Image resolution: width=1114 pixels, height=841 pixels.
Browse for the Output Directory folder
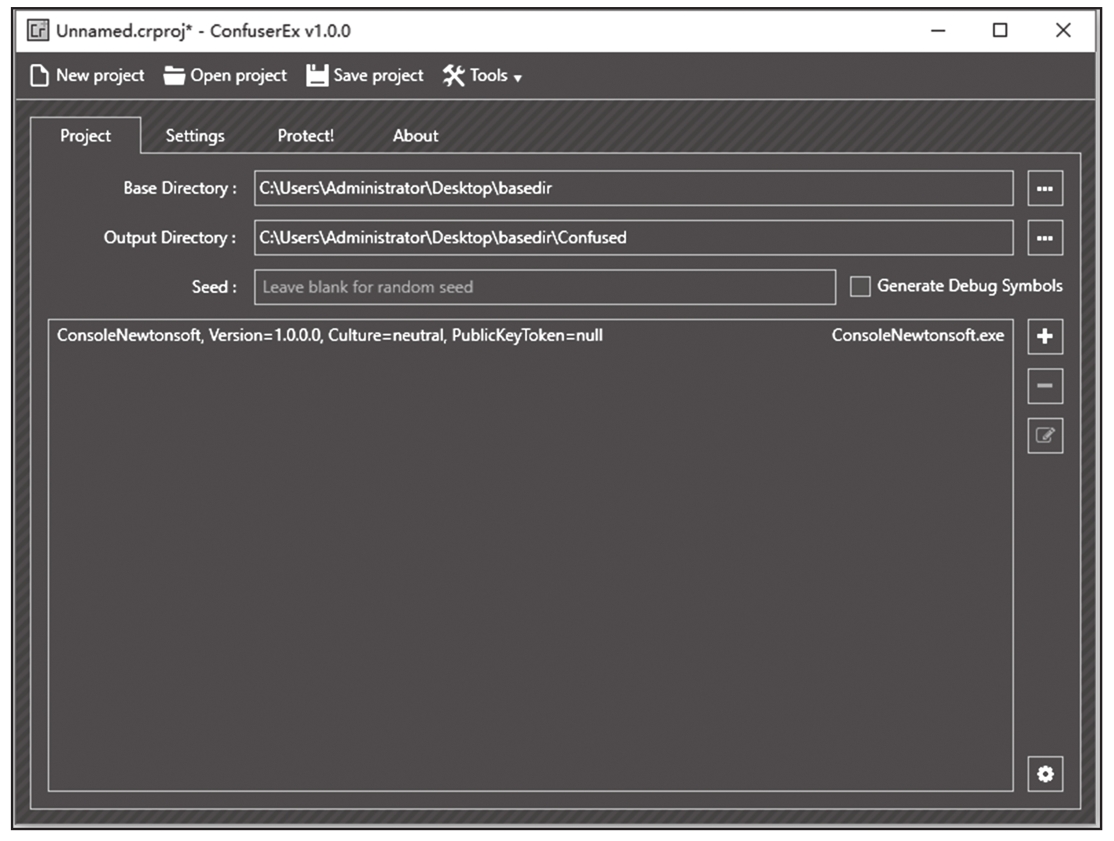point(1045,238)
